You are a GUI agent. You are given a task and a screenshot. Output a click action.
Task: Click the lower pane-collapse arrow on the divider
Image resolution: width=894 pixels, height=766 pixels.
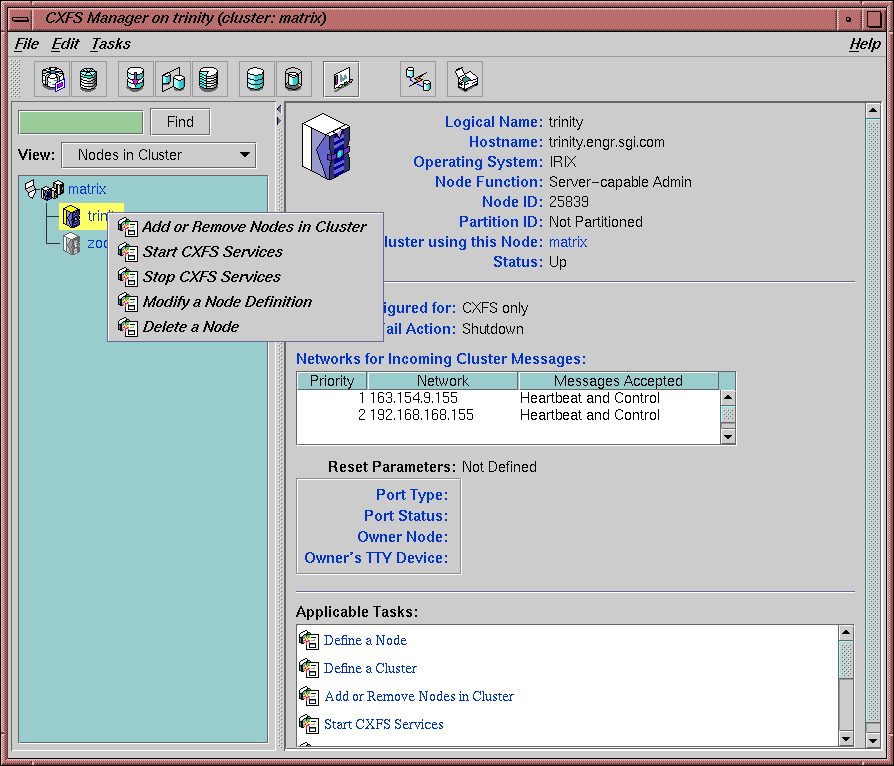(x=279, y=121)
